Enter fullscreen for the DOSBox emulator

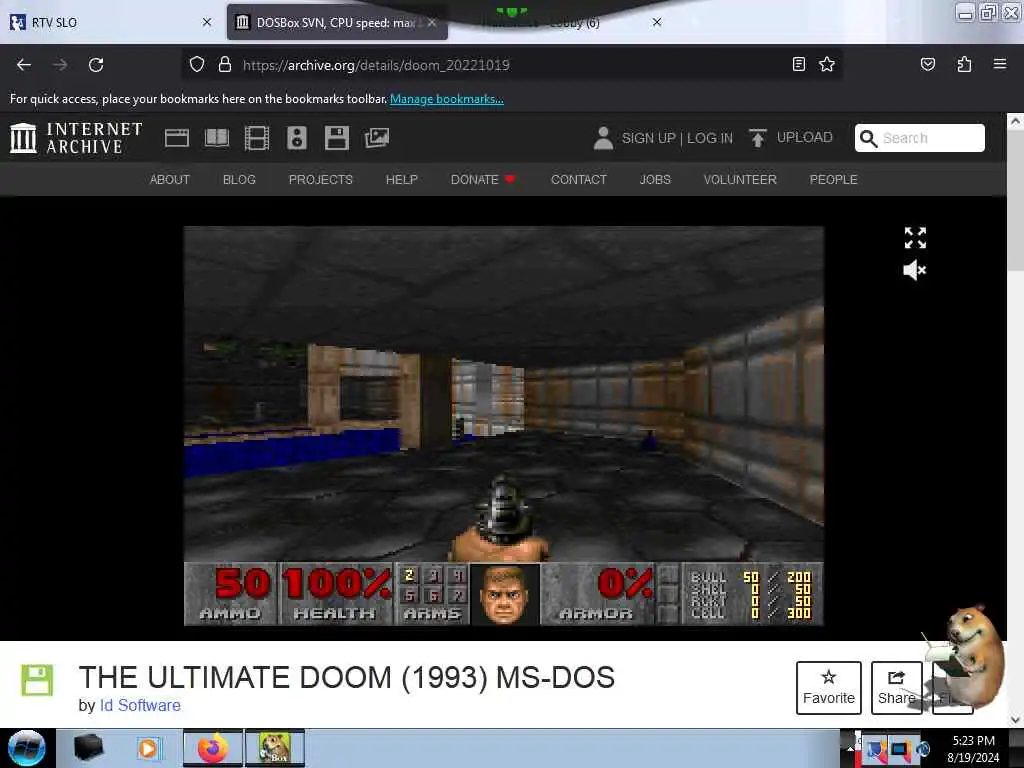pyautogui.click(x=915, y=238)
